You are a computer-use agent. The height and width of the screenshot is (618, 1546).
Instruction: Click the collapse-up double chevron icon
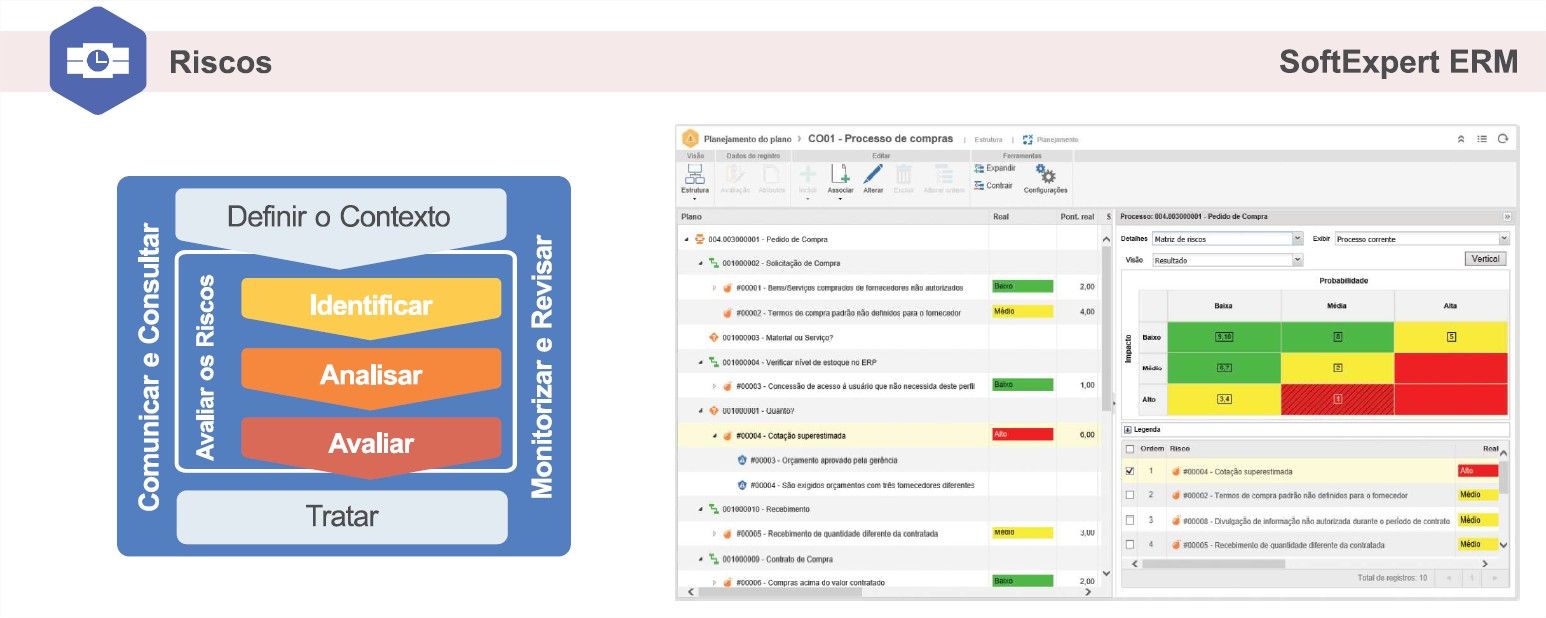1461,139
